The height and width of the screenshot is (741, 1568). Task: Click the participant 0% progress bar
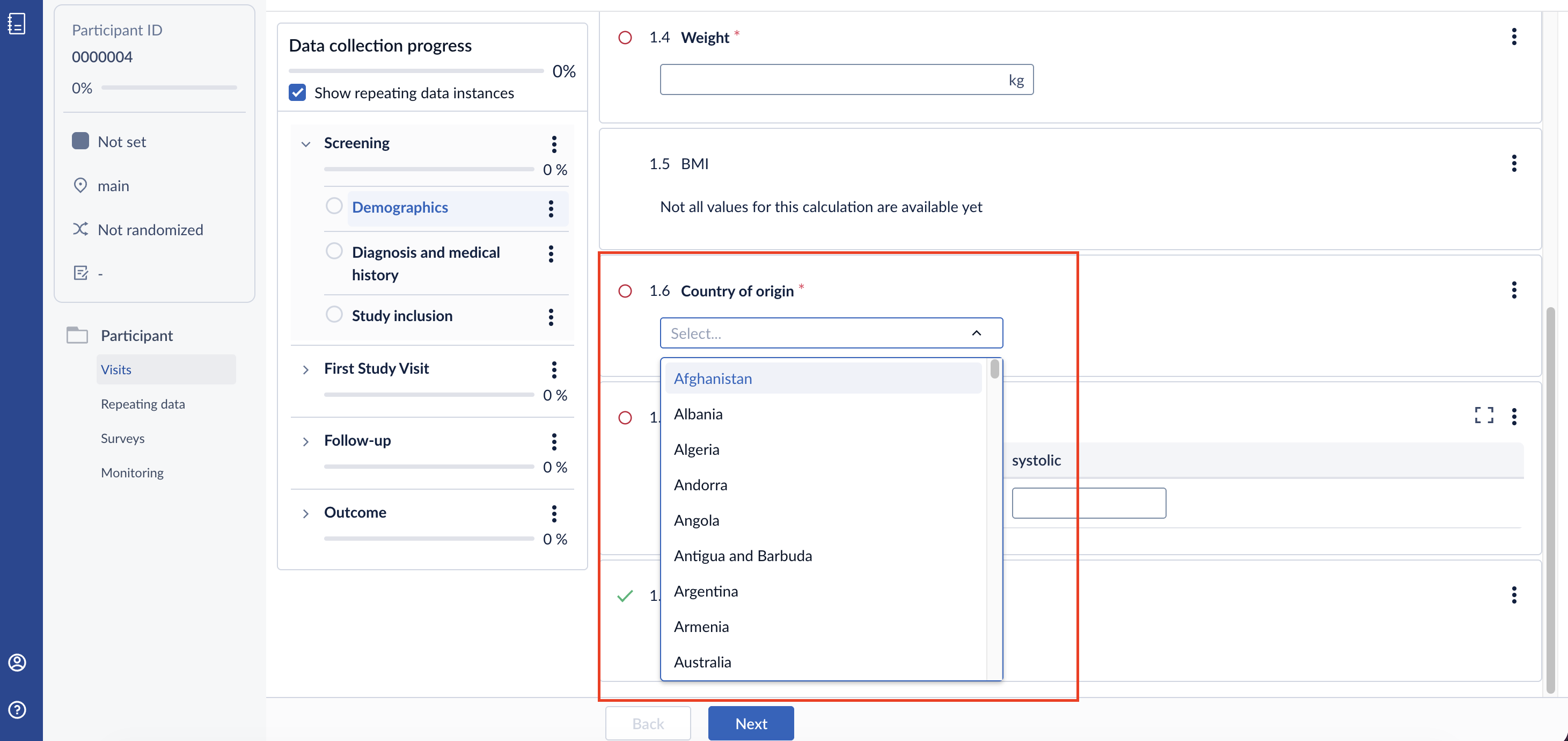169,88
